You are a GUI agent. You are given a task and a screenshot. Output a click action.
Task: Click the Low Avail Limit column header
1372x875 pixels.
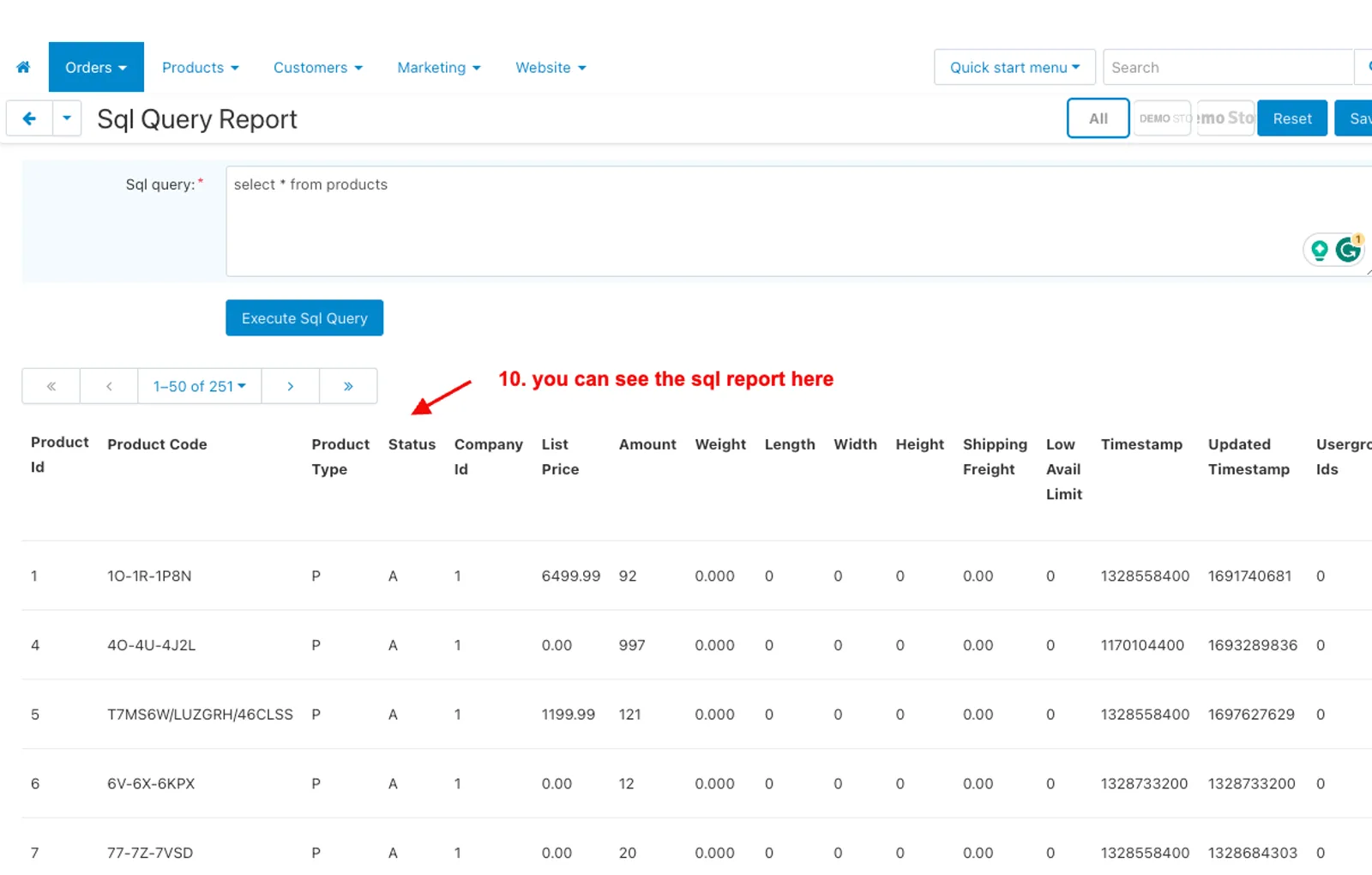(1064, 469)
